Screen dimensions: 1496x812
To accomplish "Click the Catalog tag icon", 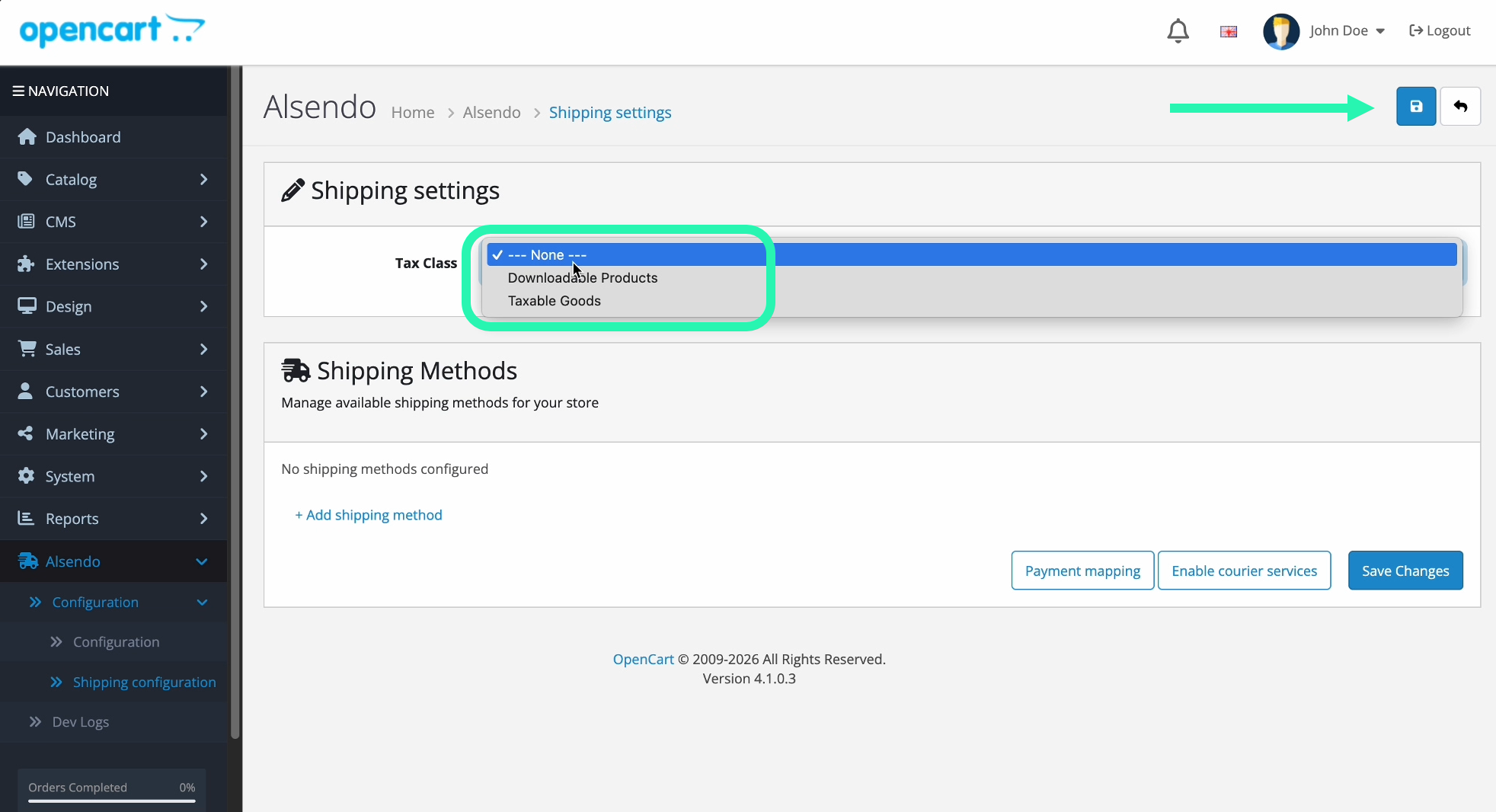I will [x=26, y=179].
